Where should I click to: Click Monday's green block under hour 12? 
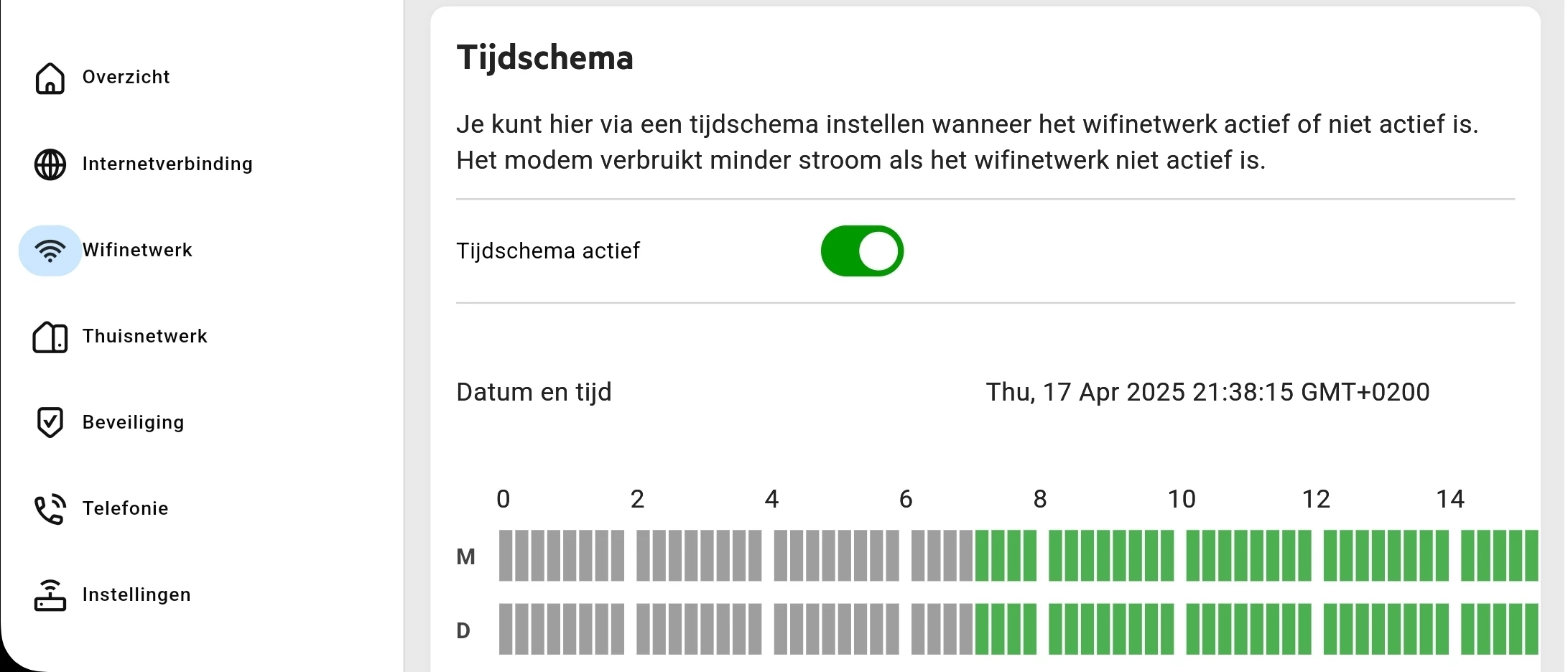point(1331,555)
